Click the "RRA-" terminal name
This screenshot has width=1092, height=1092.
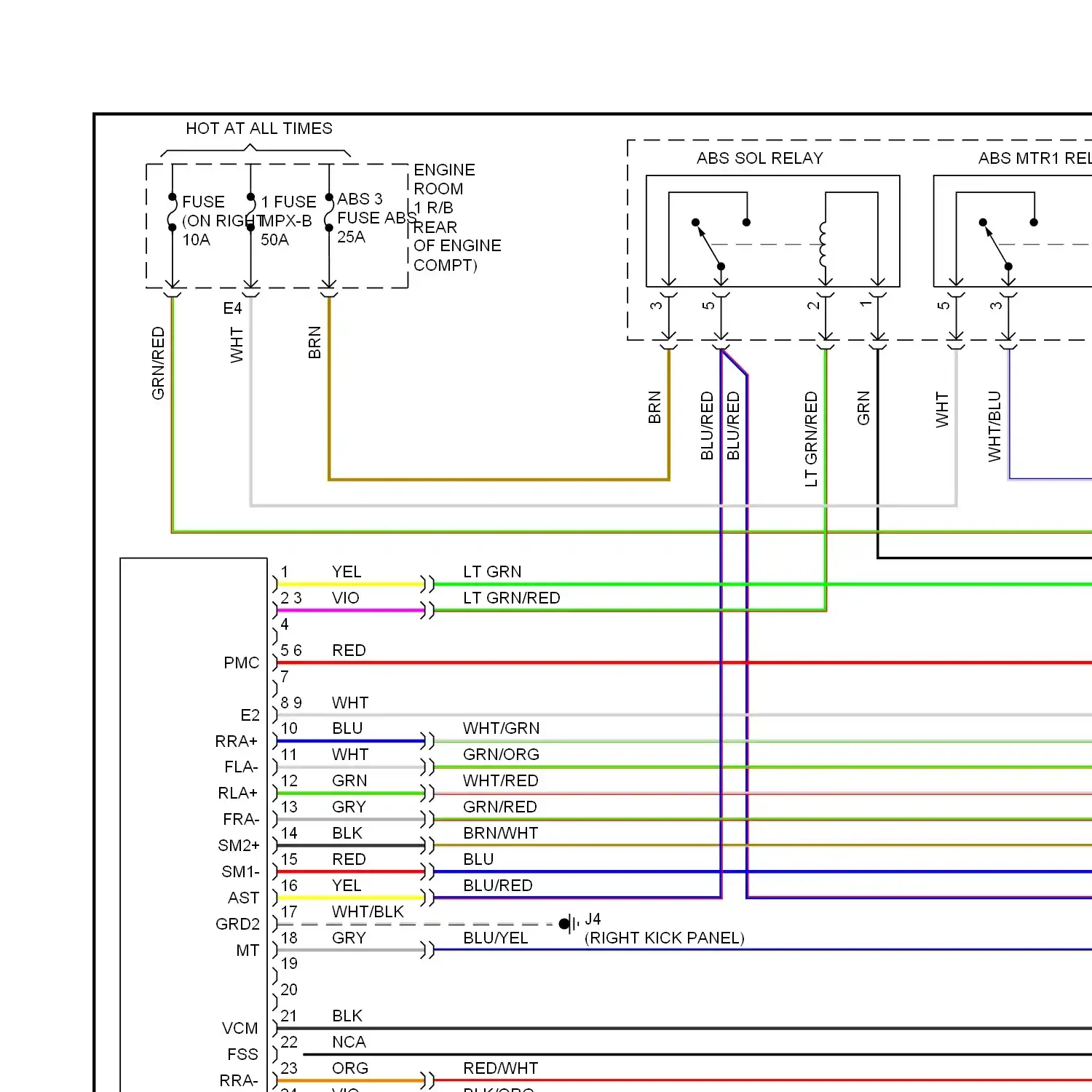(x=239, y=1081)
